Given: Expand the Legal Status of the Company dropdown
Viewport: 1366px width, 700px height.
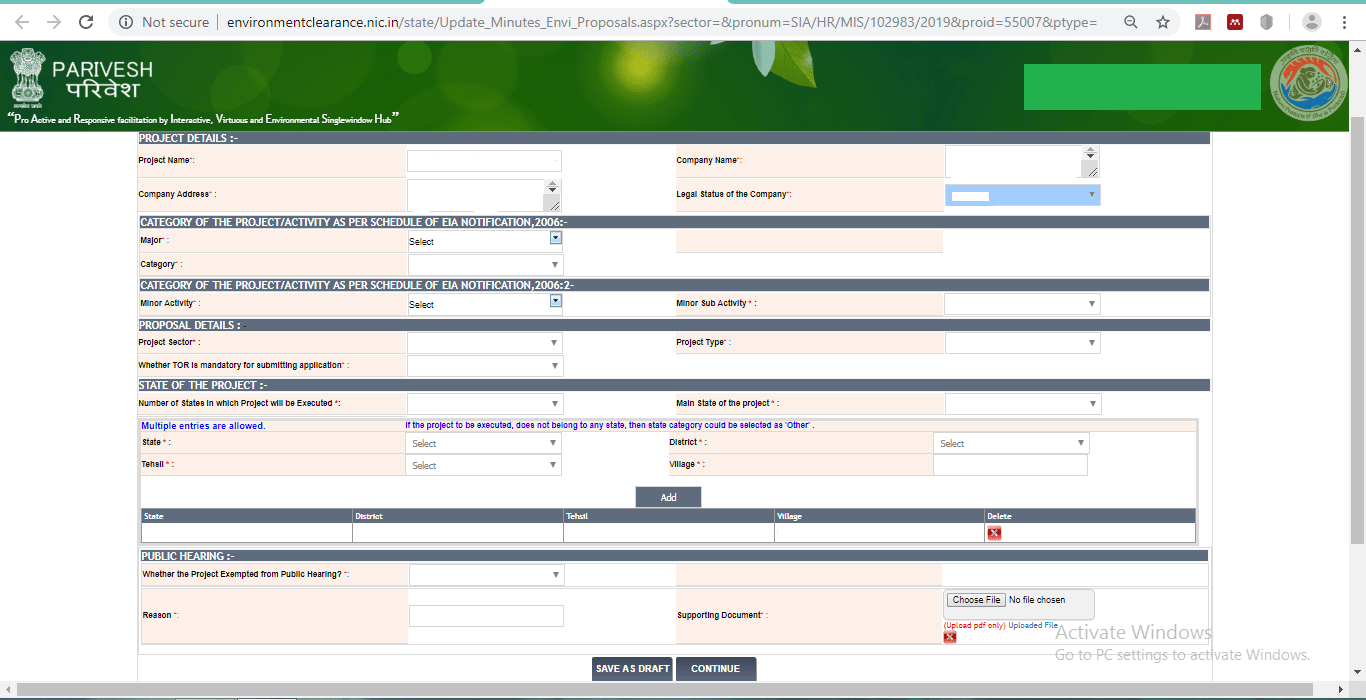Looking at the screenshot, I should [1091, 194].
